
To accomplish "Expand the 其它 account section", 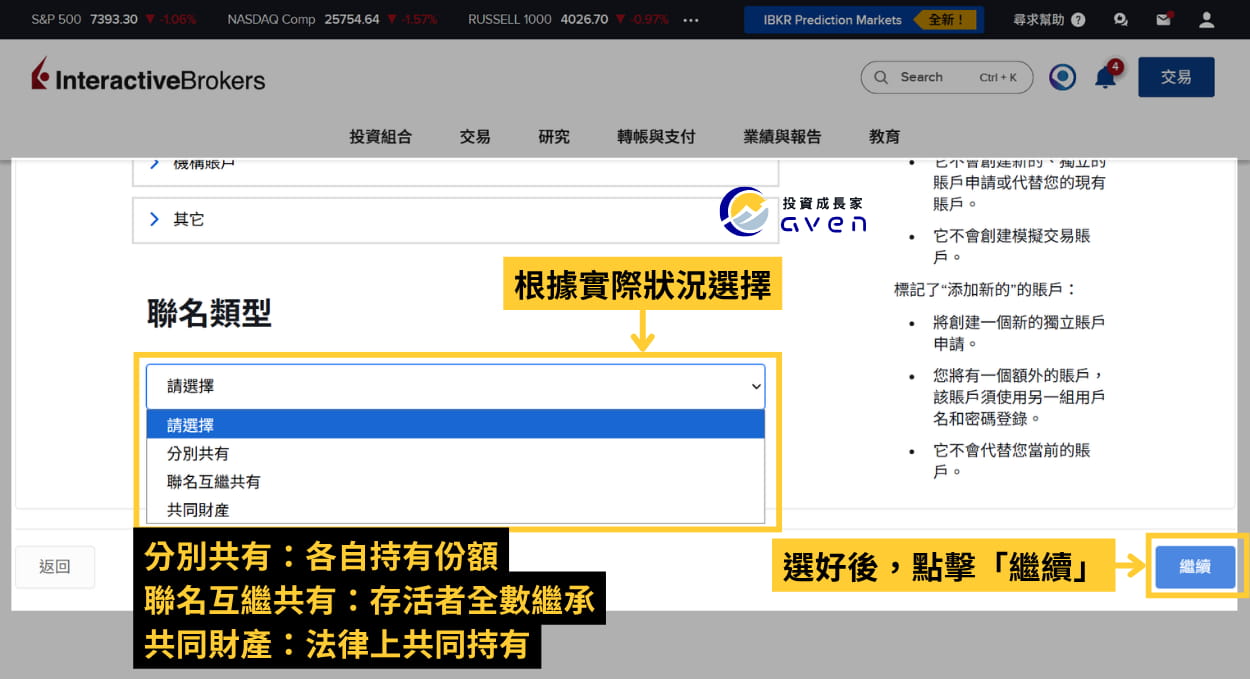I will [455, 219].
